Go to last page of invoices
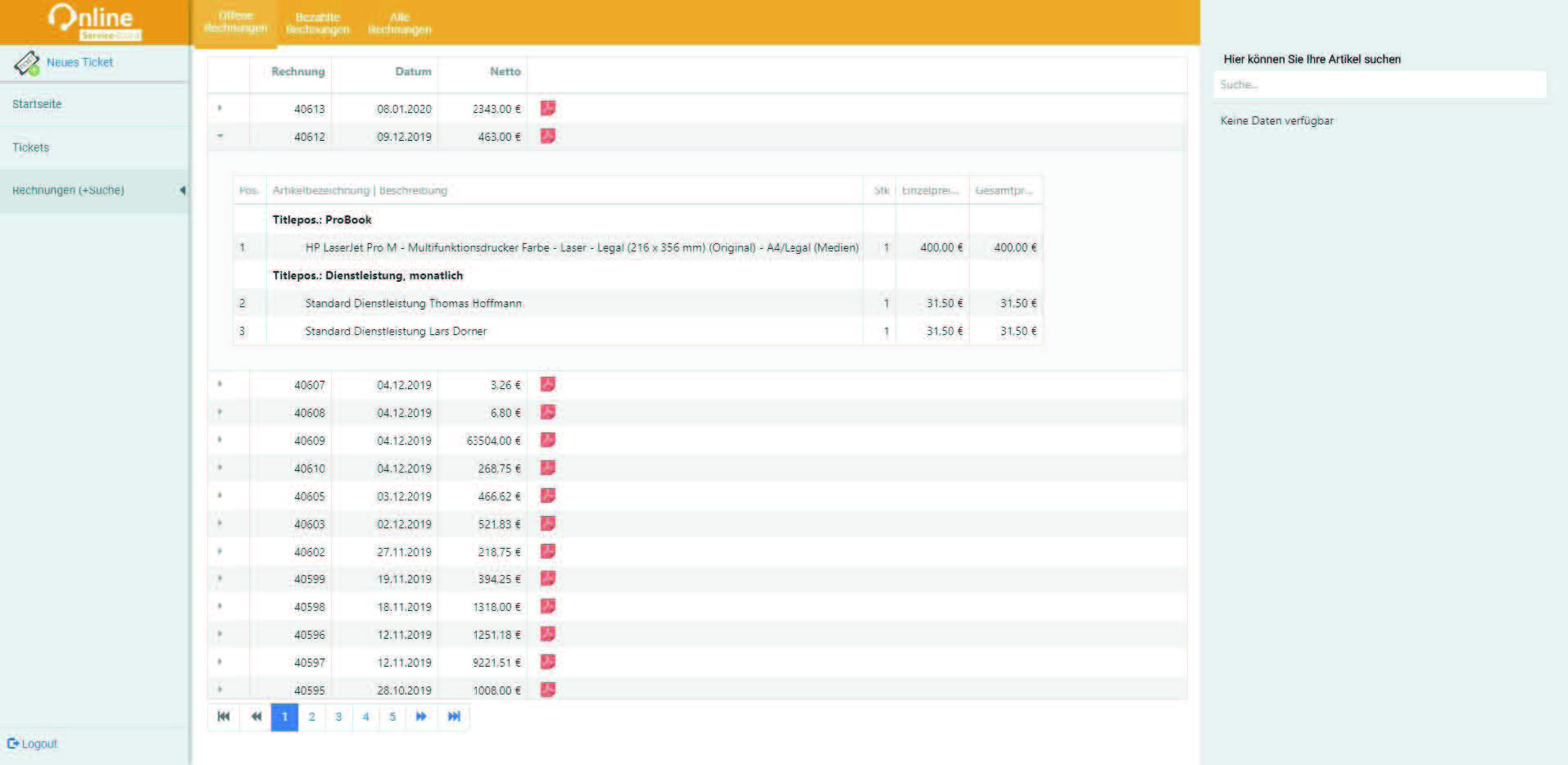 [x=454, y=717]
